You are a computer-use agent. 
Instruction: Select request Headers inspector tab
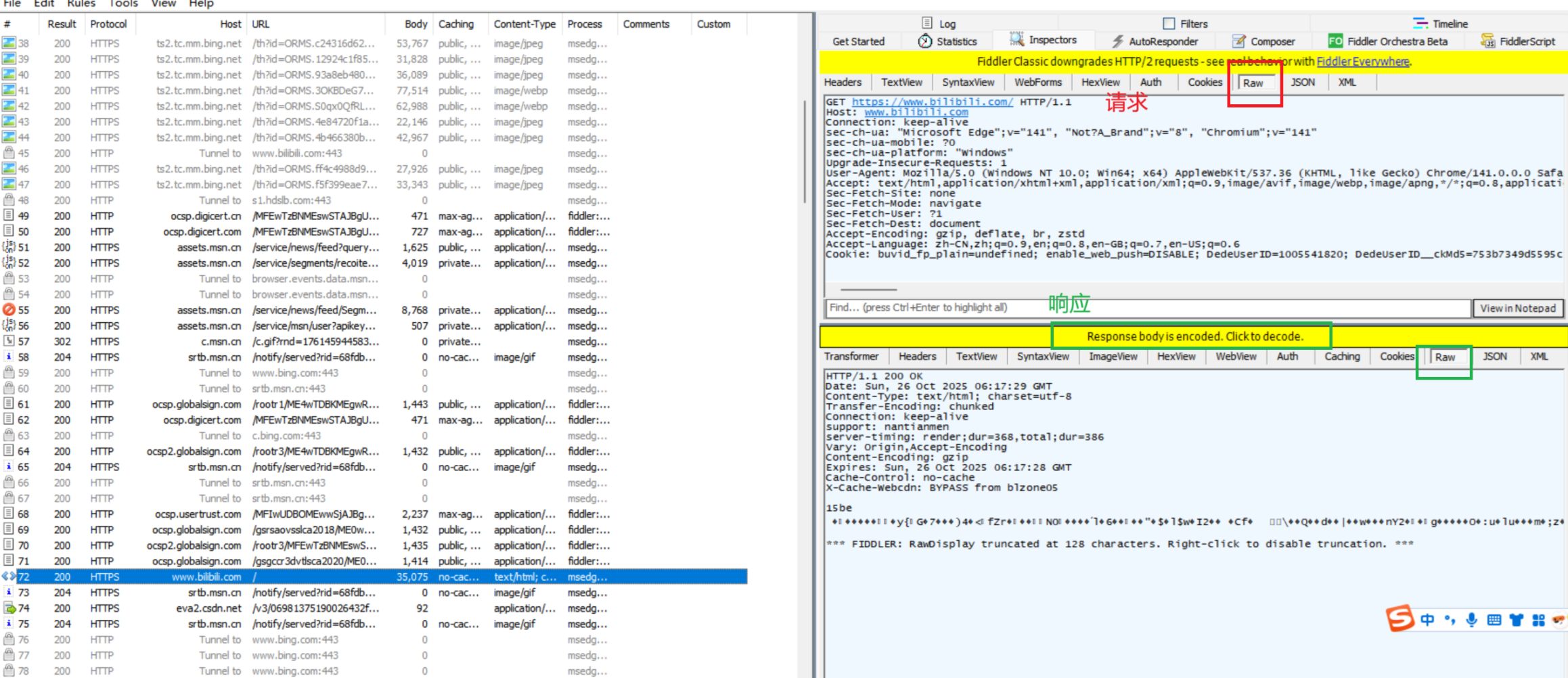[843, 82]
